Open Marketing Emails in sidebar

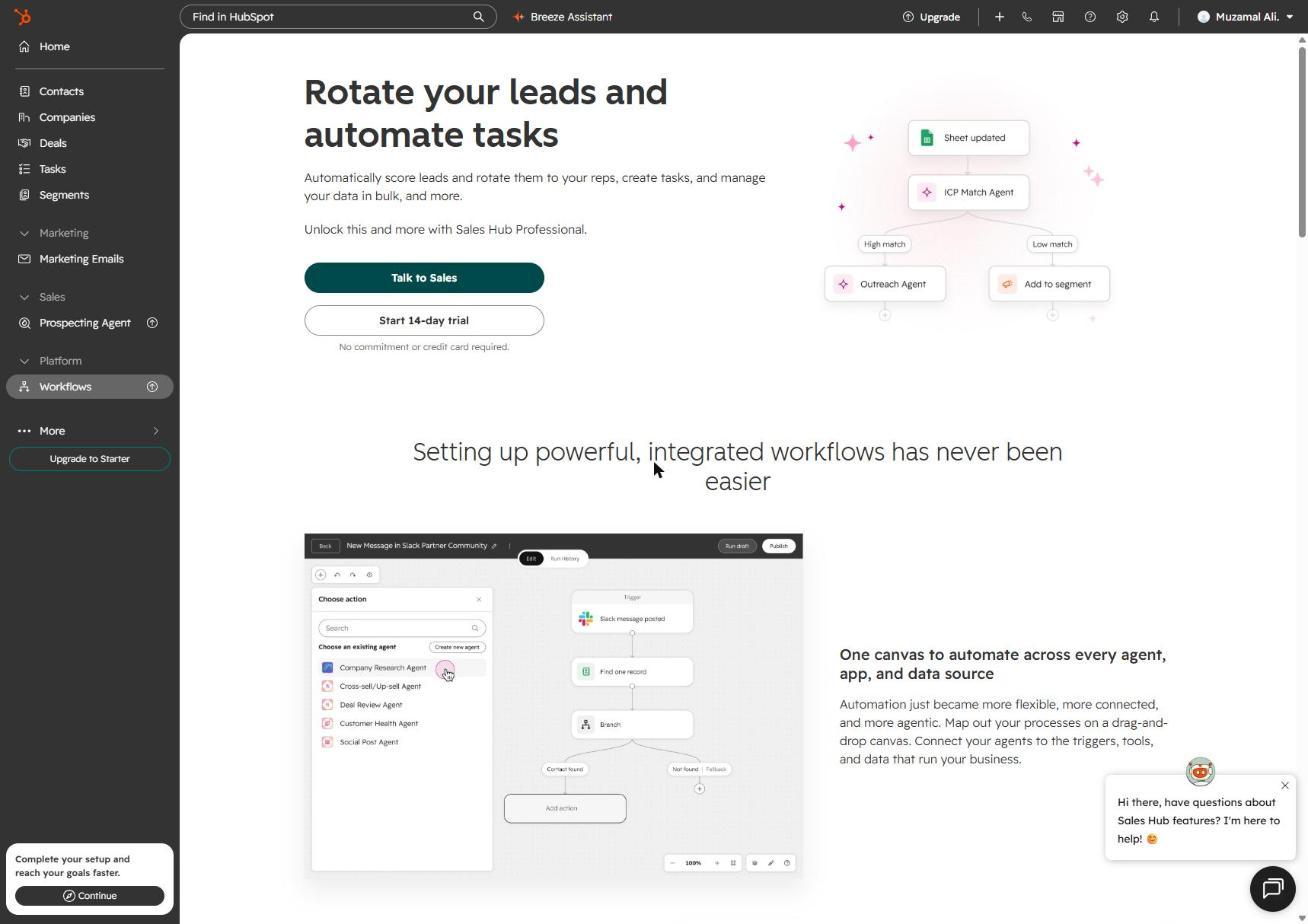[90, 259]
